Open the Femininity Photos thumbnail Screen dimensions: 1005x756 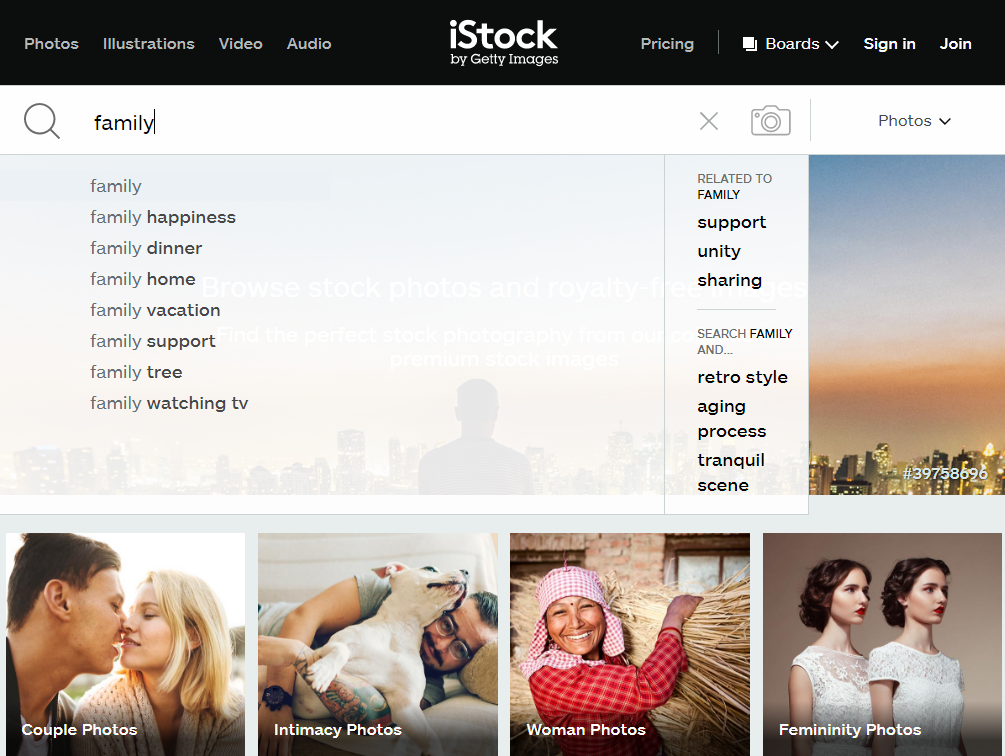pyautogui.click(x=882, y=645)
